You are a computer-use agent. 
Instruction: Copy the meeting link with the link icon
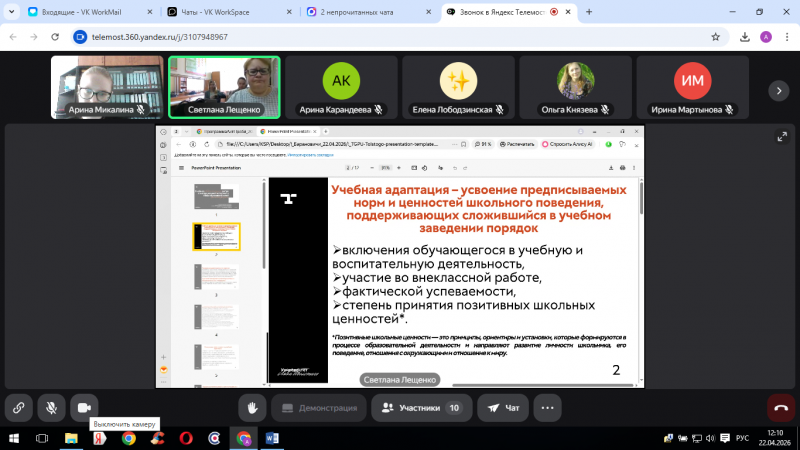click(x=18, y=407)
